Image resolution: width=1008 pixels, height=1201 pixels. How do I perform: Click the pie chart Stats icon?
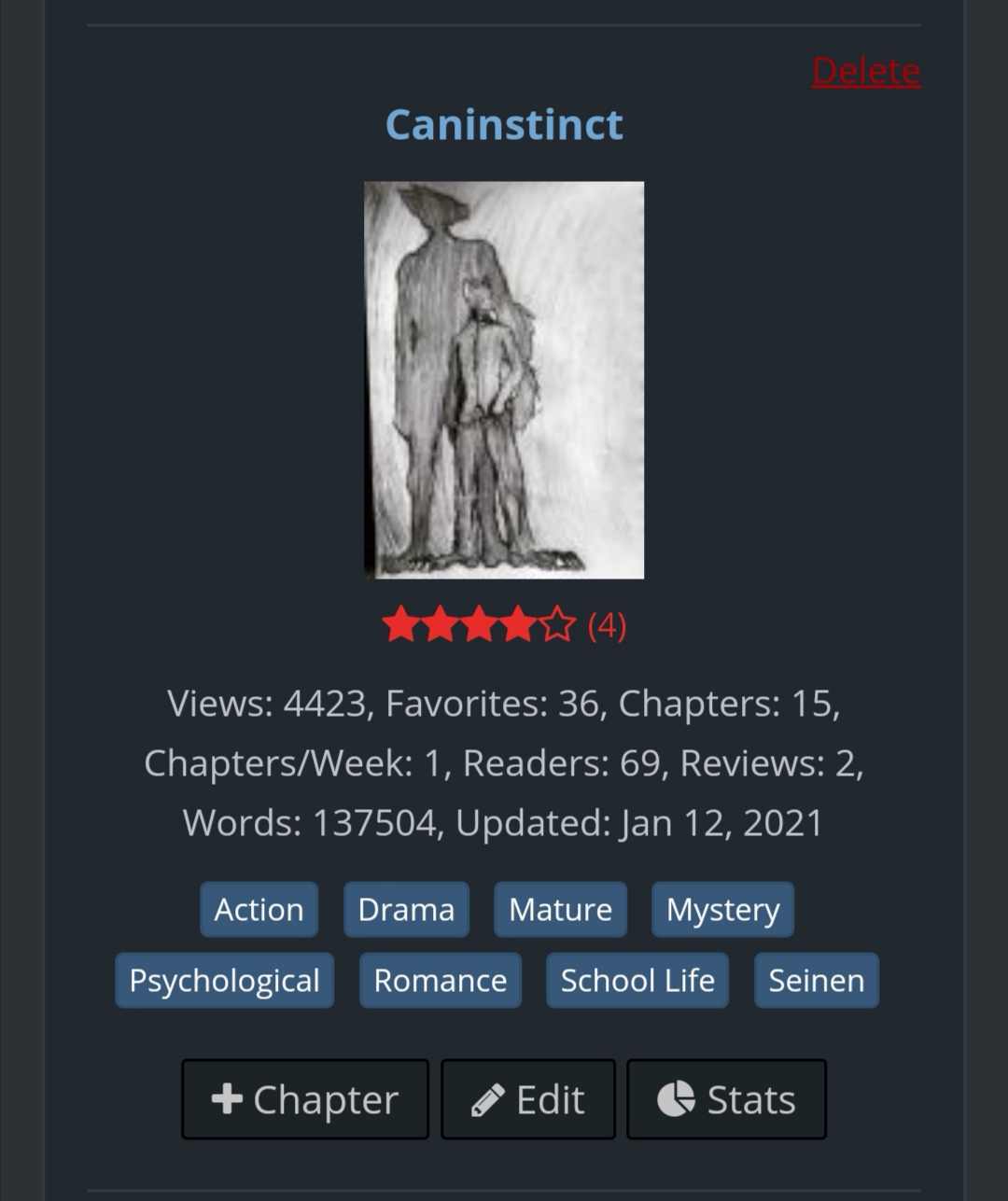676,1098
